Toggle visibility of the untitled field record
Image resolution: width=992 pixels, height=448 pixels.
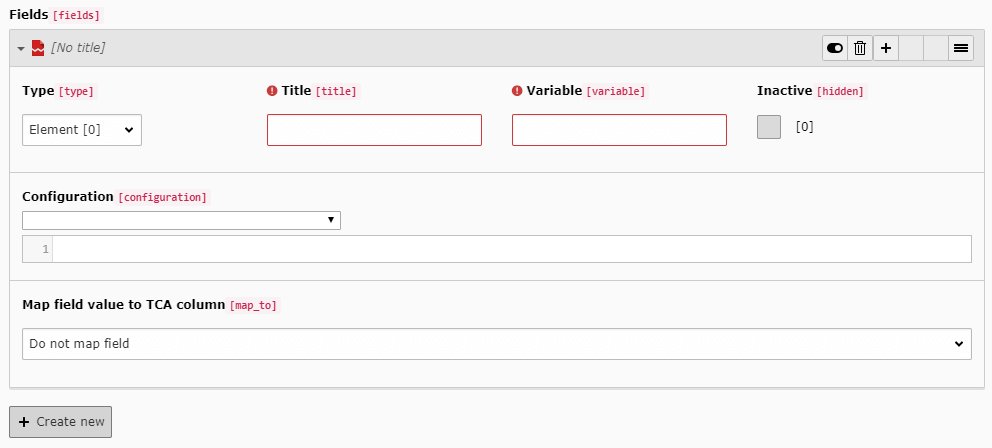(835, 48)
